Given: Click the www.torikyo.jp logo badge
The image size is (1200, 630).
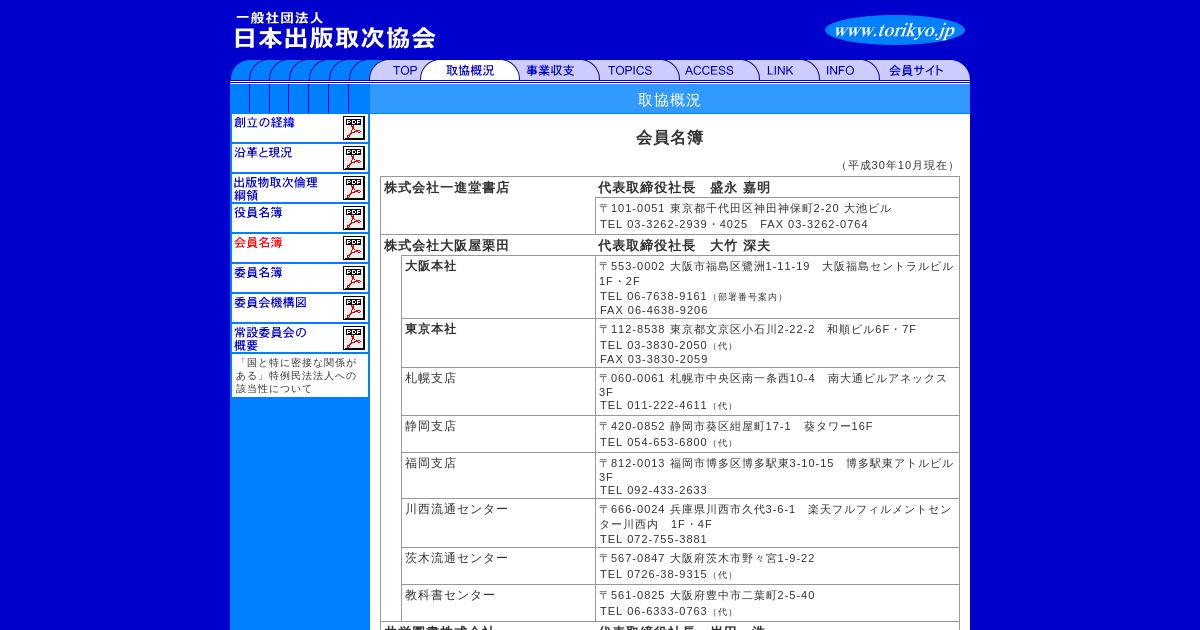Looking at the screenshot, I should click(895, 30).
